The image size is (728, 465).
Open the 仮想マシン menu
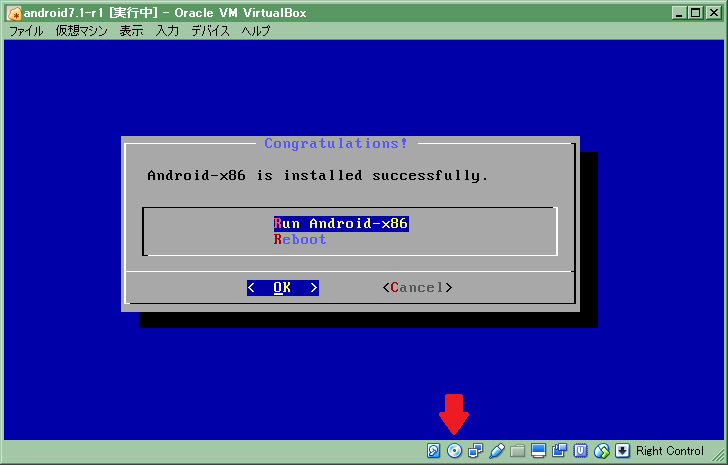pos(81,31)
